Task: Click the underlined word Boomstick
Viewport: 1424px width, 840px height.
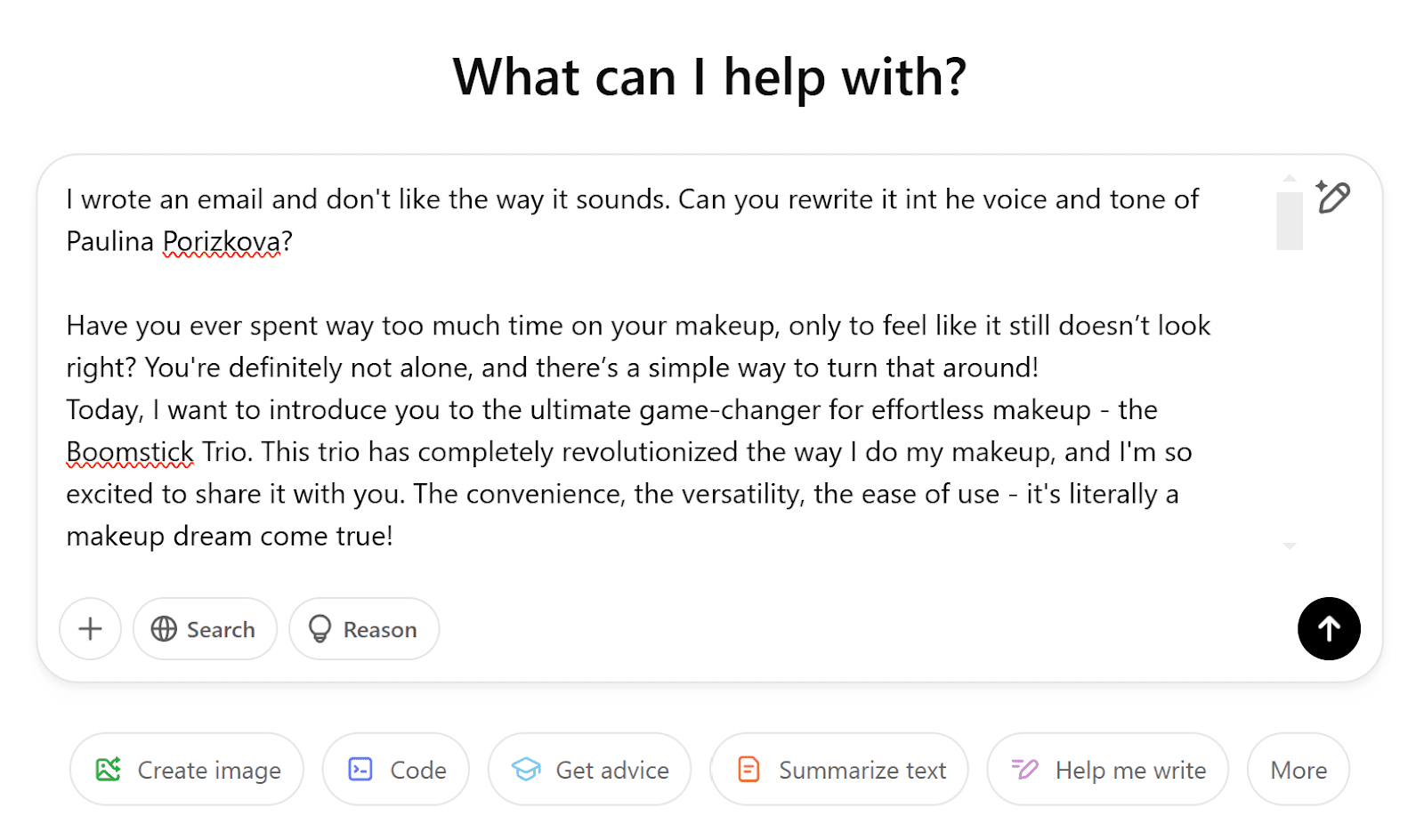Action: pos(130,452)
